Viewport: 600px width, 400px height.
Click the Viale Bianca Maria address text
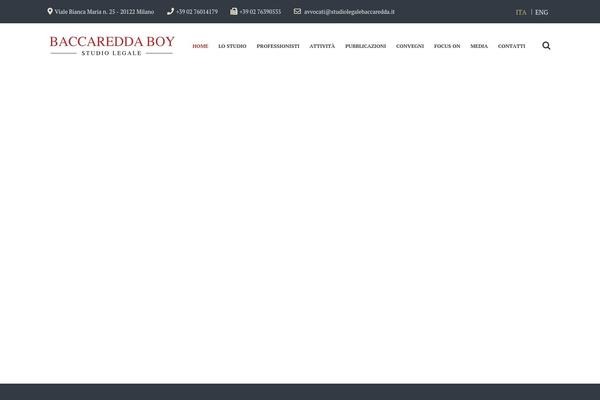click(x=104, y=12)
